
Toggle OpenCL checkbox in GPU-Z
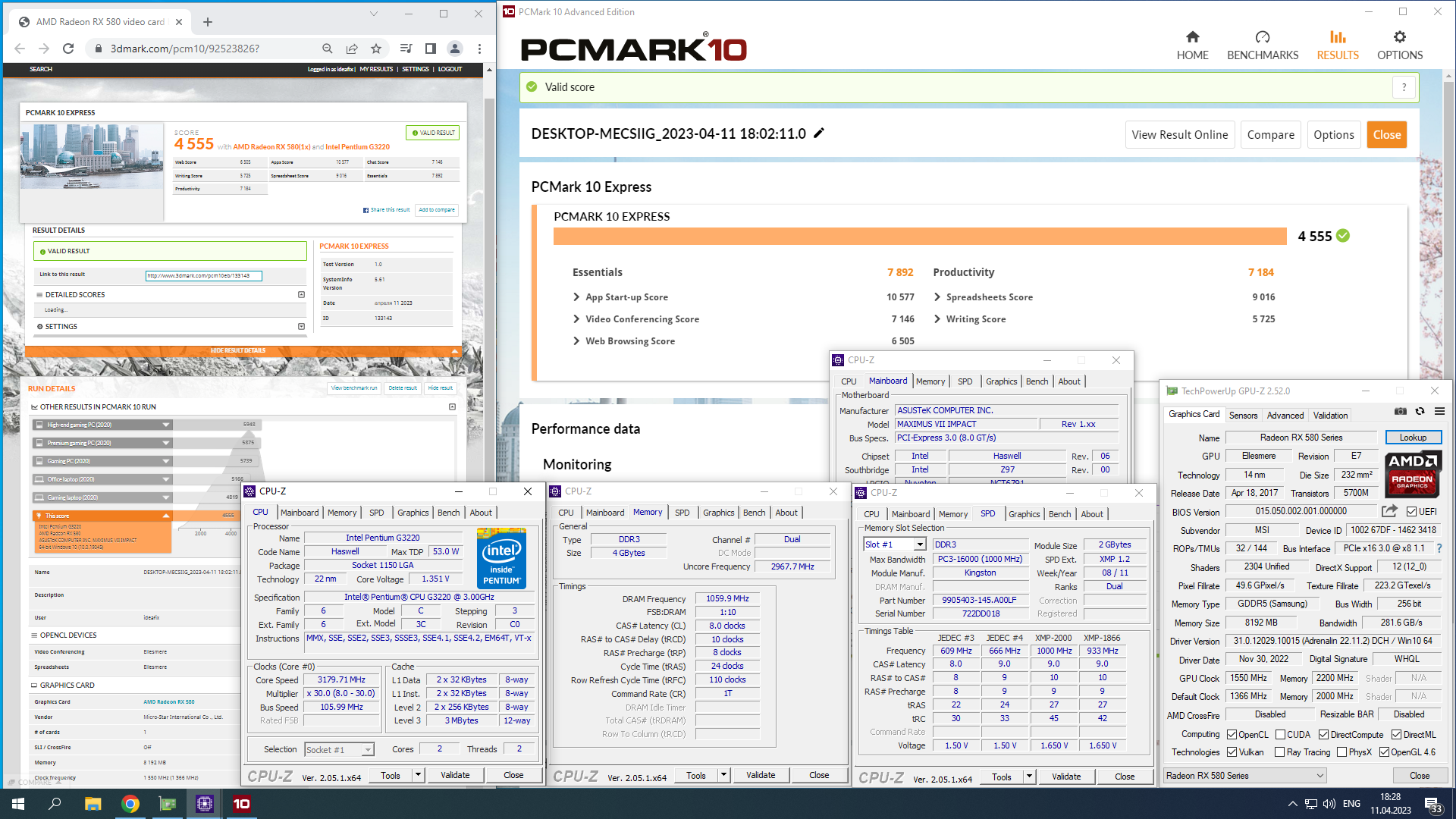pyautogui.click(x=1232, y=734)
